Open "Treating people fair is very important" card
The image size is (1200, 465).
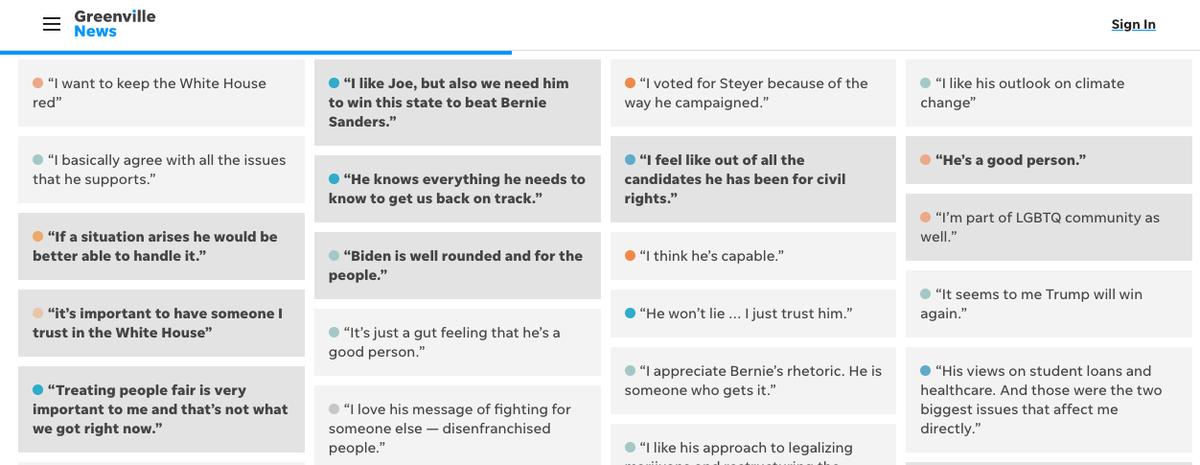click(x=161, y=409)
